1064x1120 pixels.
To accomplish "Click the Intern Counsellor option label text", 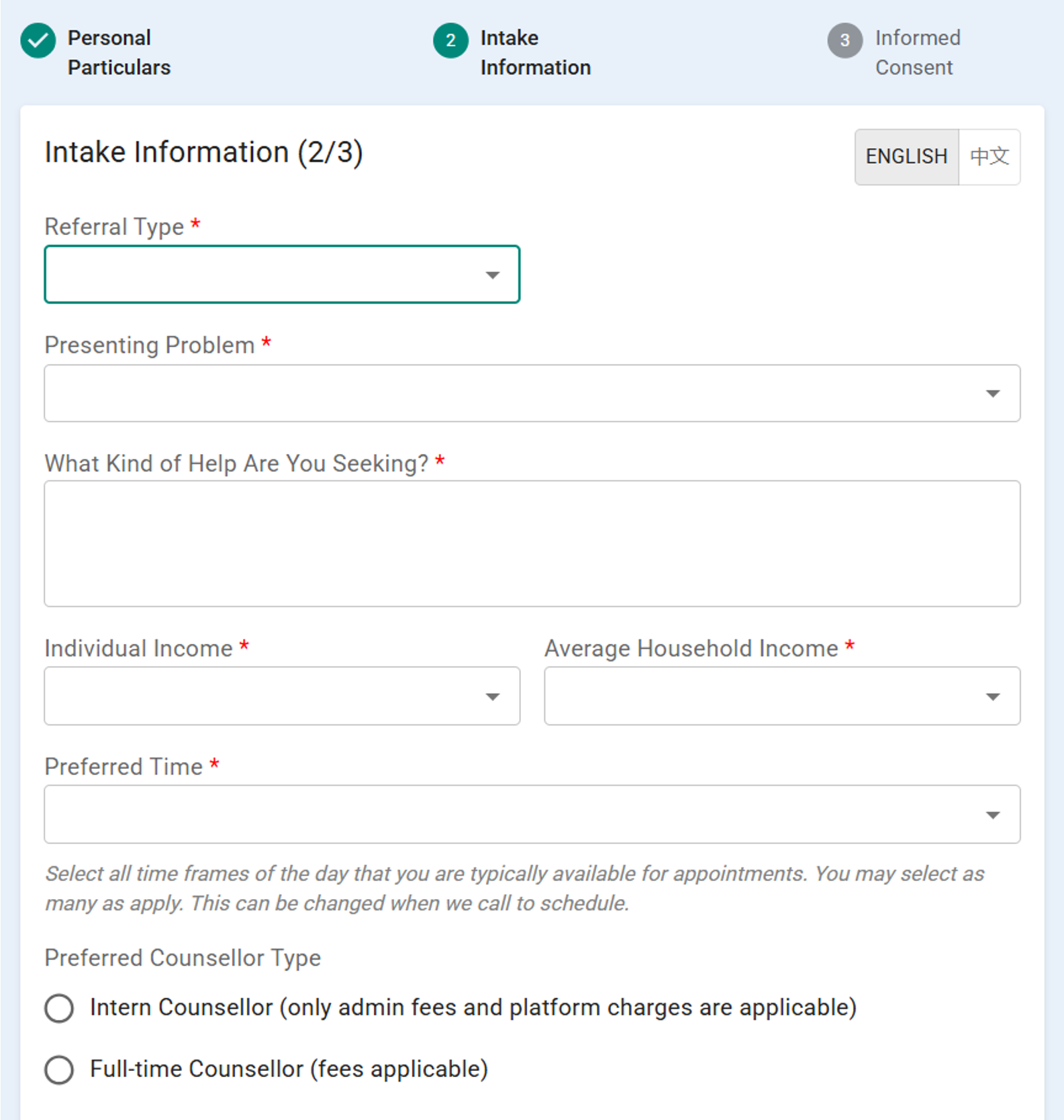I will 473,1007.
